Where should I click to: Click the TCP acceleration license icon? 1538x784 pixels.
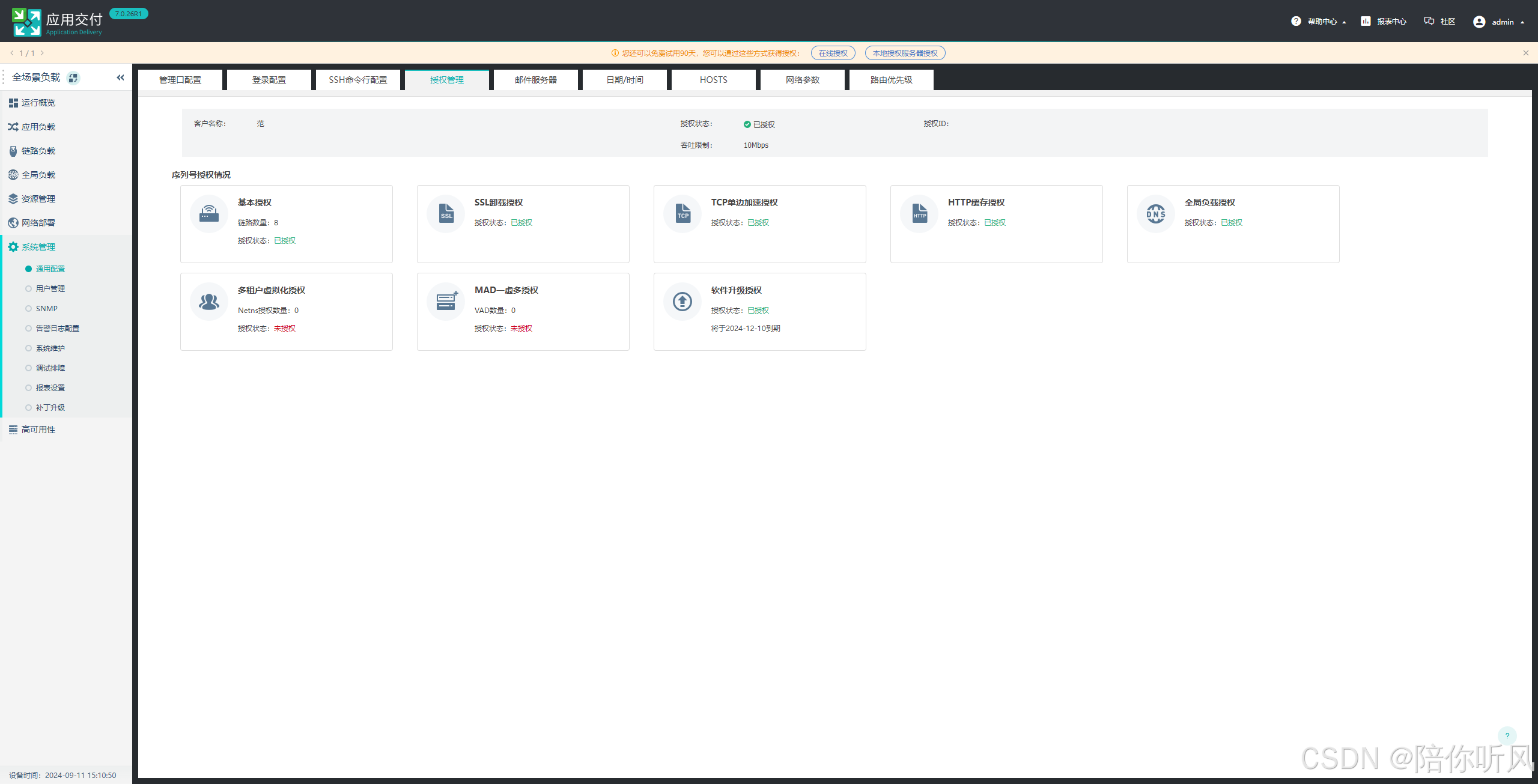[682, 214]
